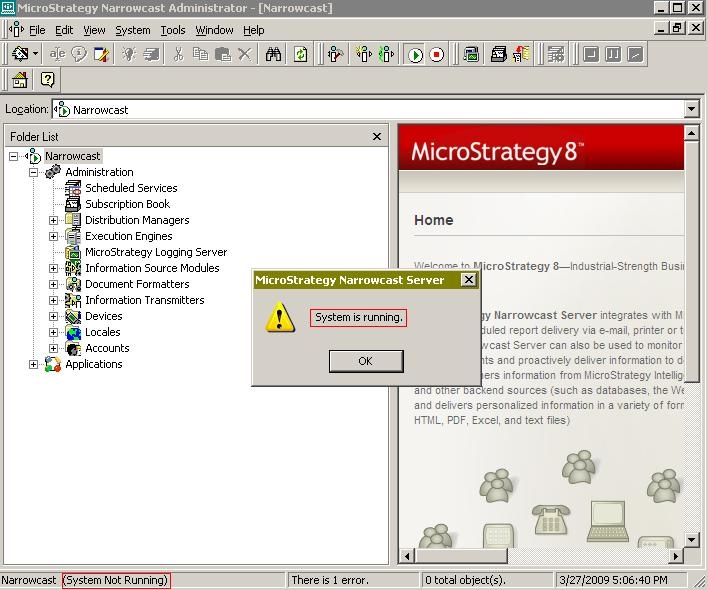Click the Properties info bubble icon
Screen dimensions: 708x590
pyautogui.click(x=79, y=54)
